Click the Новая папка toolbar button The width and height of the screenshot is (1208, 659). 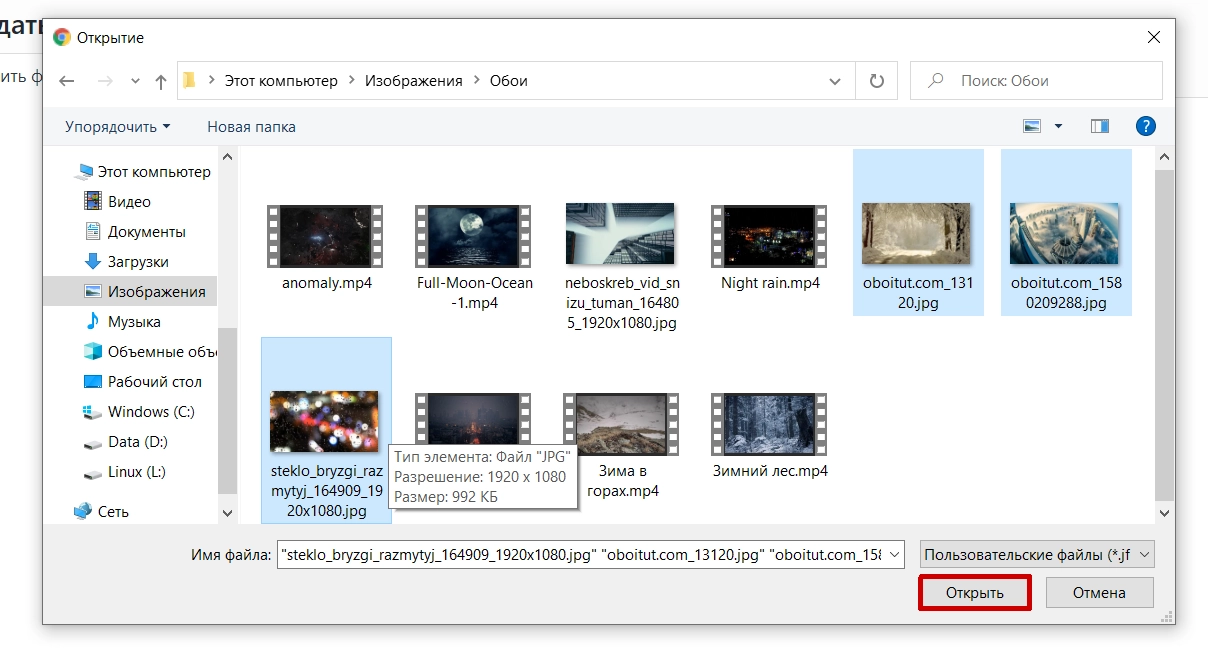pos(251,127)
